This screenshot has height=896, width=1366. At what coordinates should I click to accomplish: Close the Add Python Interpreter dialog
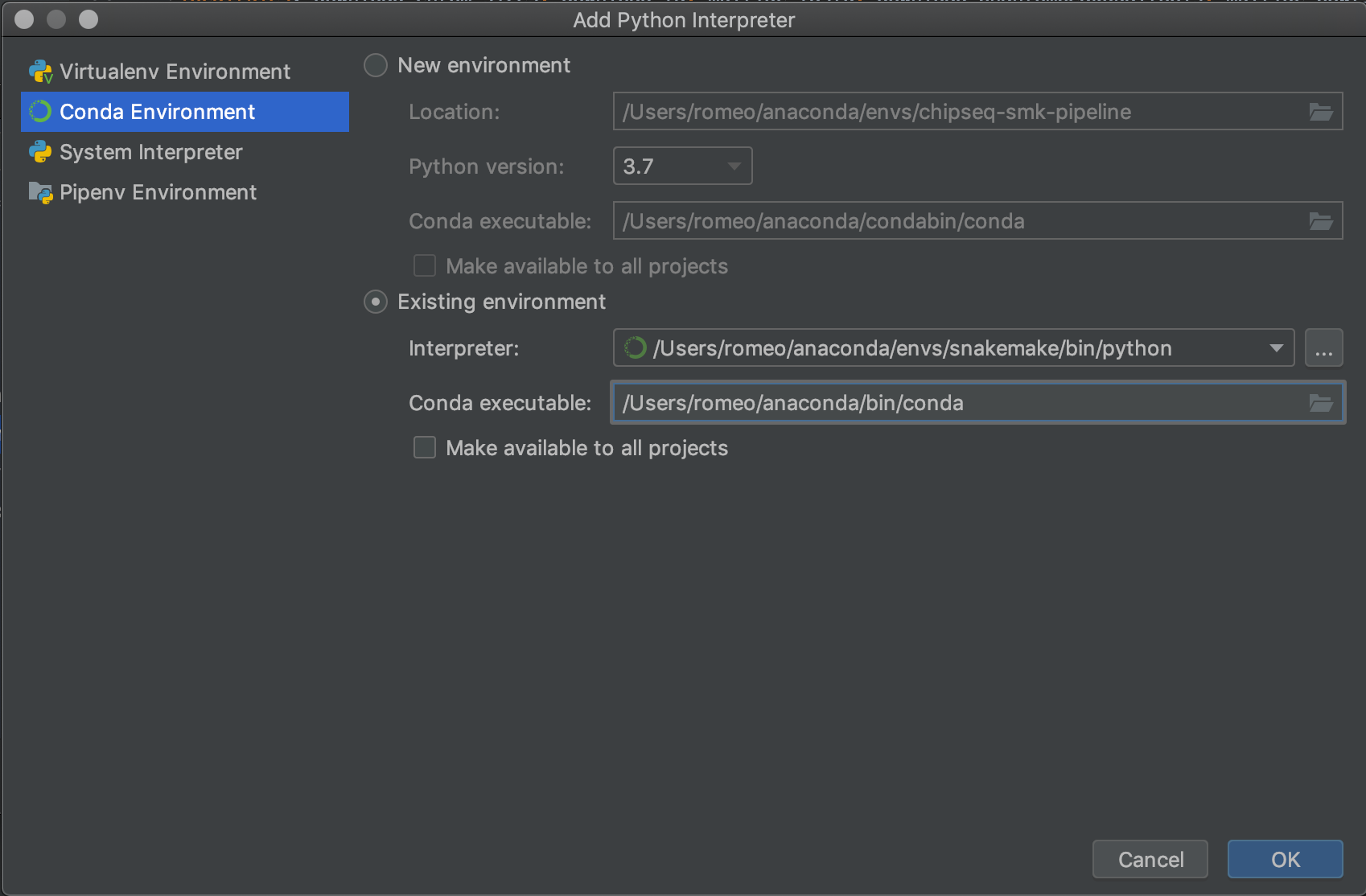(24, 19)
